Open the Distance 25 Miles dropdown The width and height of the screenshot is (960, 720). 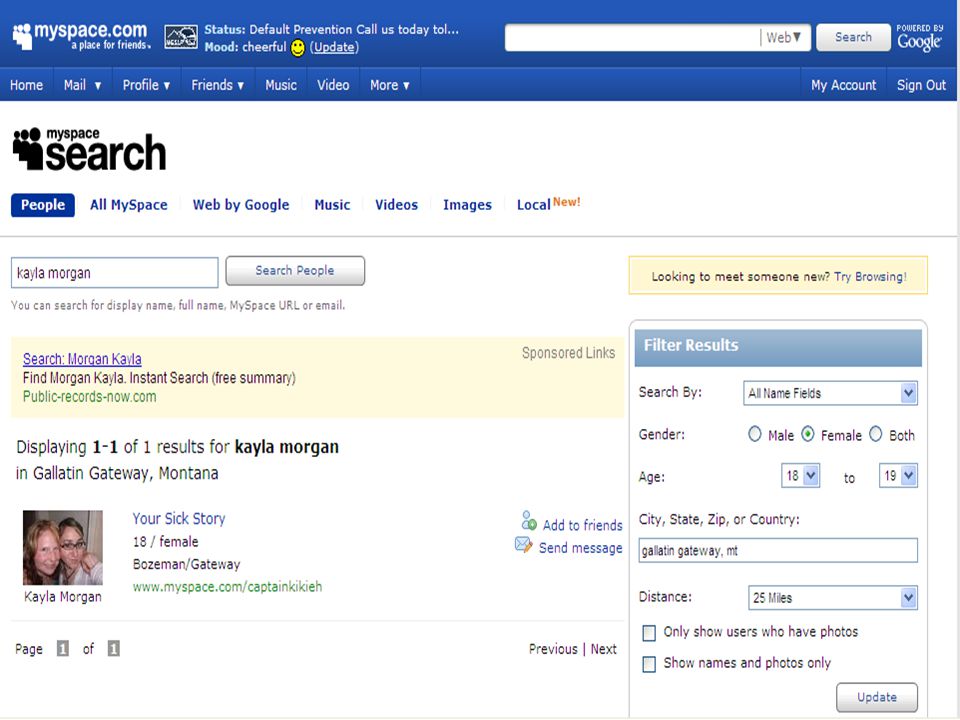pos(833,598)
